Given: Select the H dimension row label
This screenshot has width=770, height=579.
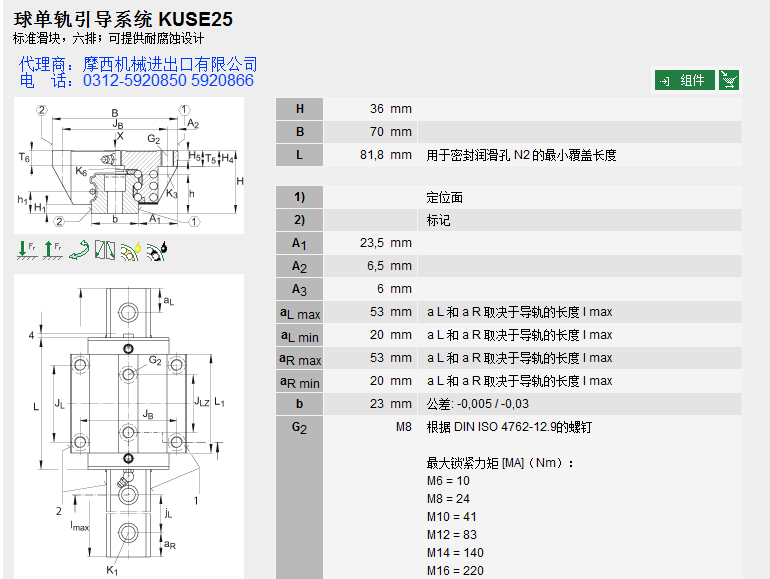Looking at the screenshot, I should (x=299, y=109).
